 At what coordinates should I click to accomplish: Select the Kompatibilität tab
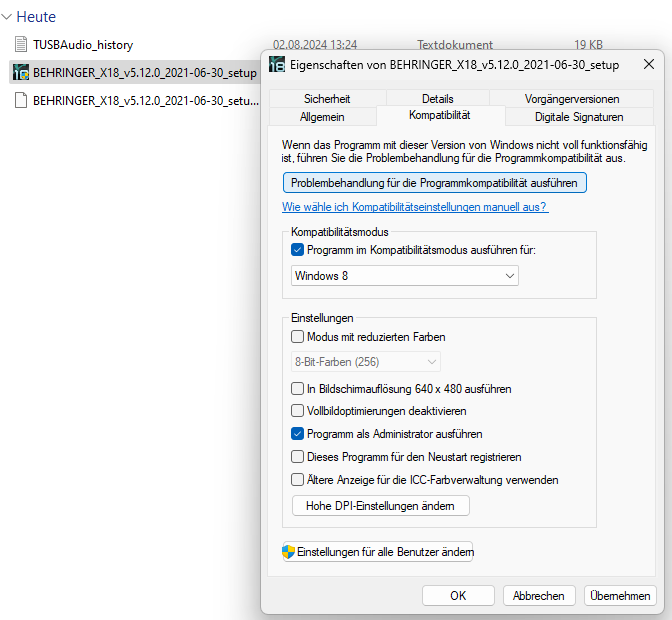[440, 115]
